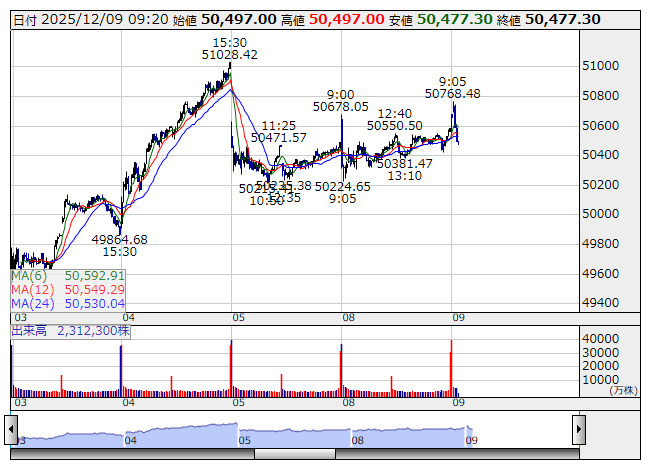Click the right scroll arrow of the navigator
This screenshot has height=470, width=653.
pyautogui.click(x=579, y=429)
